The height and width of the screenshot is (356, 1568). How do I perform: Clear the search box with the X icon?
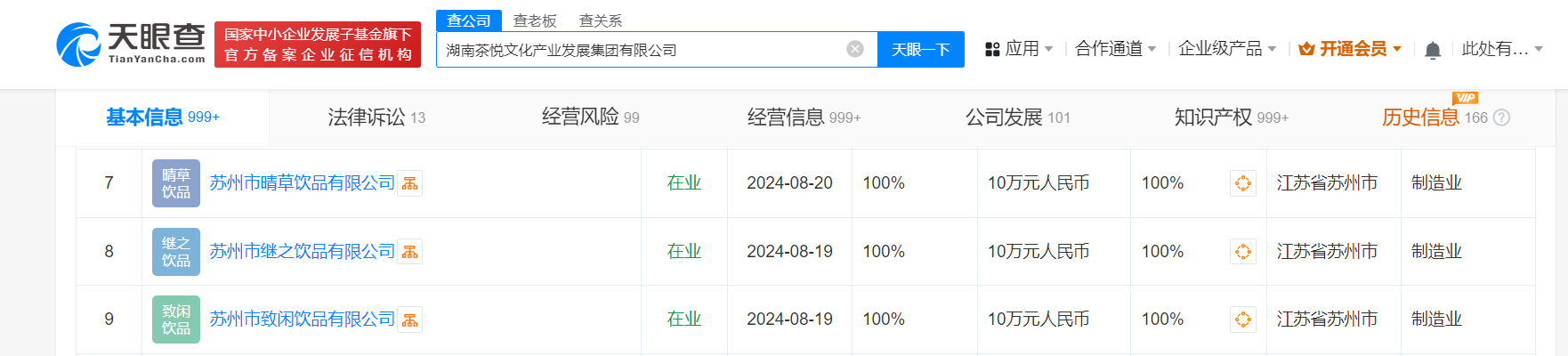(855, 49)
